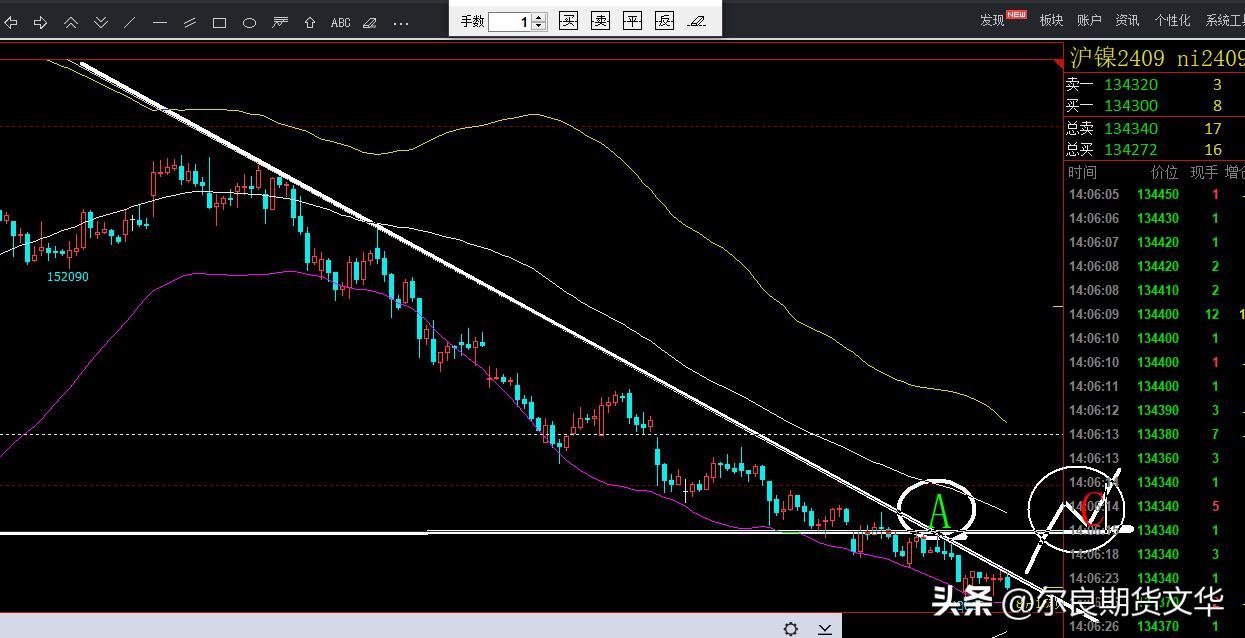
Task: Choose the double up-chevron marker tool
Action: 71,22
